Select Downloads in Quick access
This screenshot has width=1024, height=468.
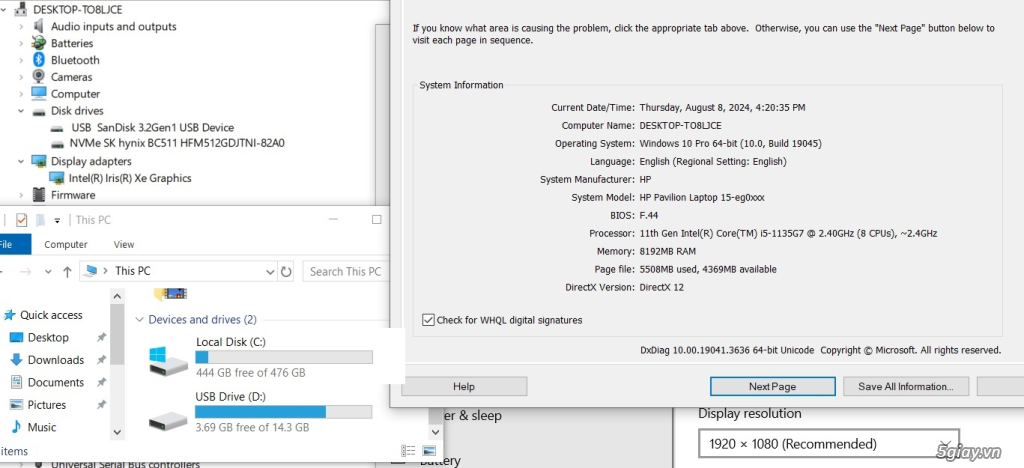tap(56, 360)
